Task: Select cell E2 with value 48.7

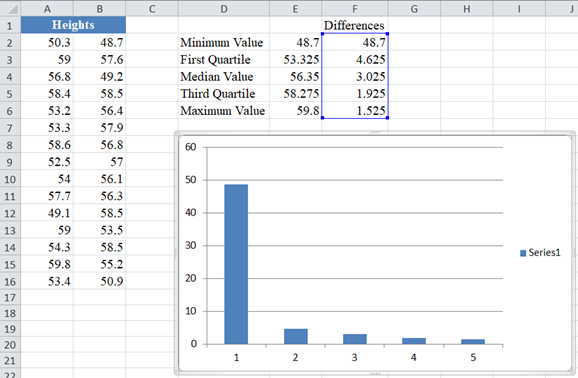Action: point(295,42)
